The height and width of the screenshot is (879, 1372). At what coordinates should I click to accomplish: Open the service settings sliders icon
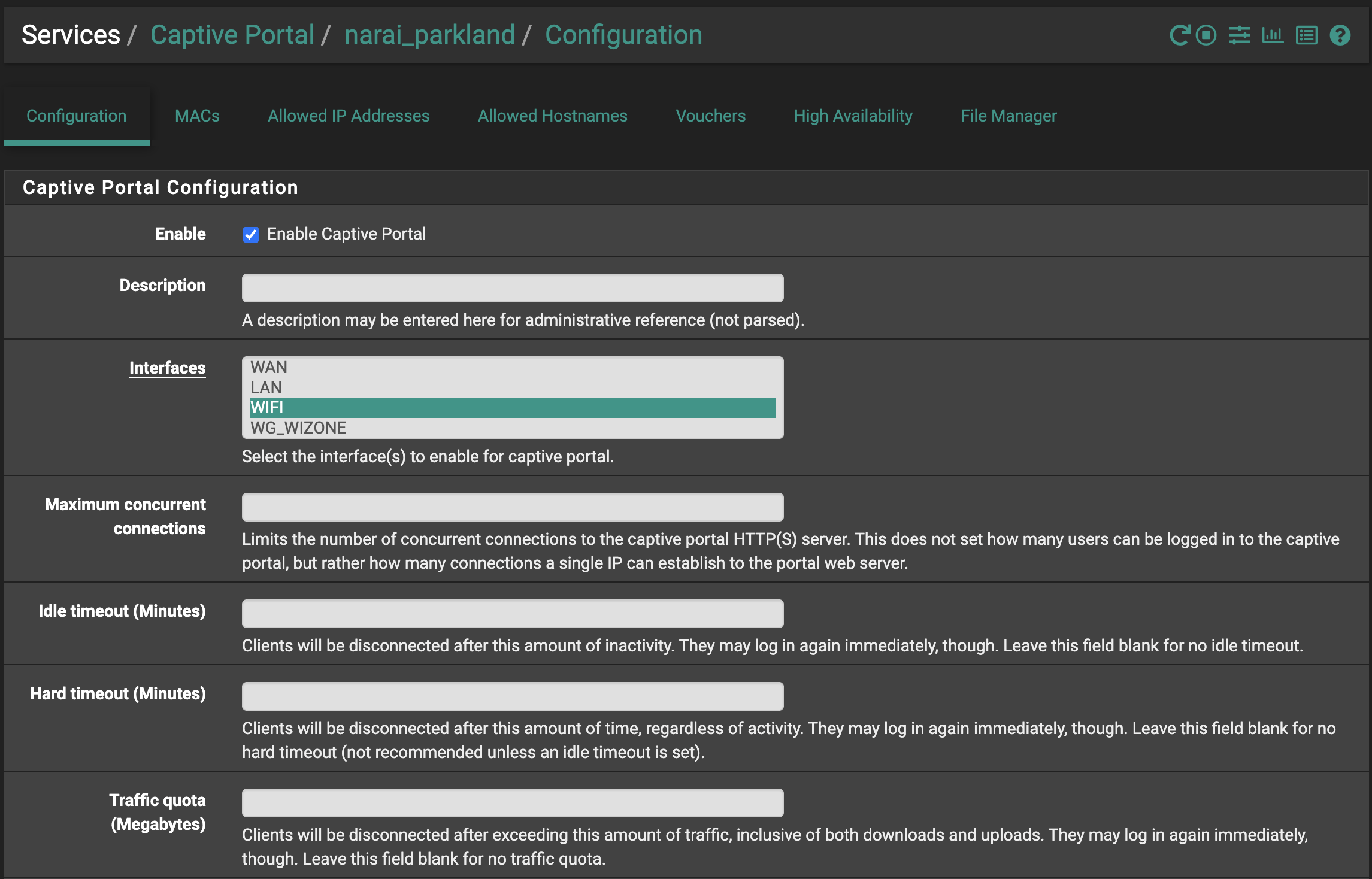pyautogui.click(x=1239, y=35)
